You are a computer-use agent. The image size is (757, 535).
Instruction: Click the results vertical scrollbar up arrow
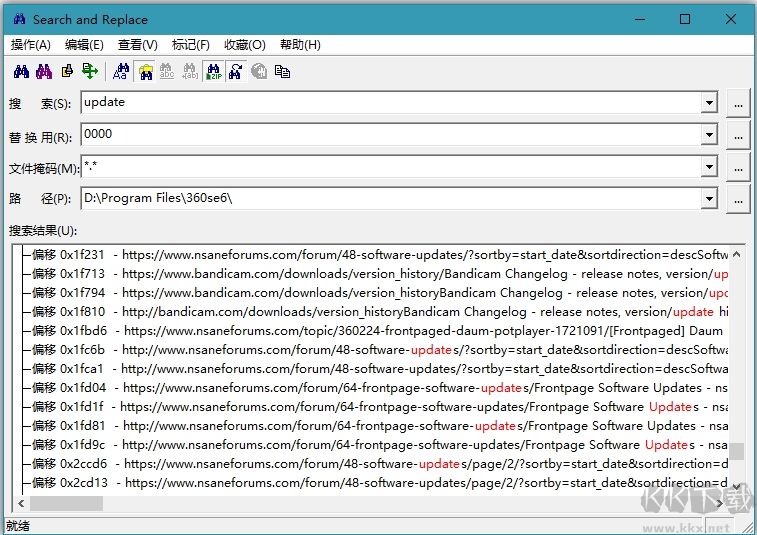pos(736,254)
